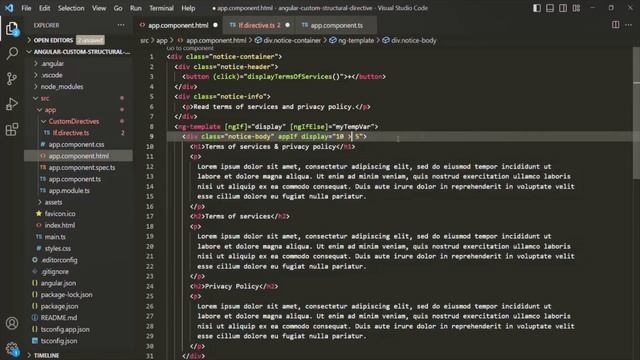Screen dimensions: 640x360
Task: Open favicon.ico file
Action: pyautogui.click(x=60, y=213)
